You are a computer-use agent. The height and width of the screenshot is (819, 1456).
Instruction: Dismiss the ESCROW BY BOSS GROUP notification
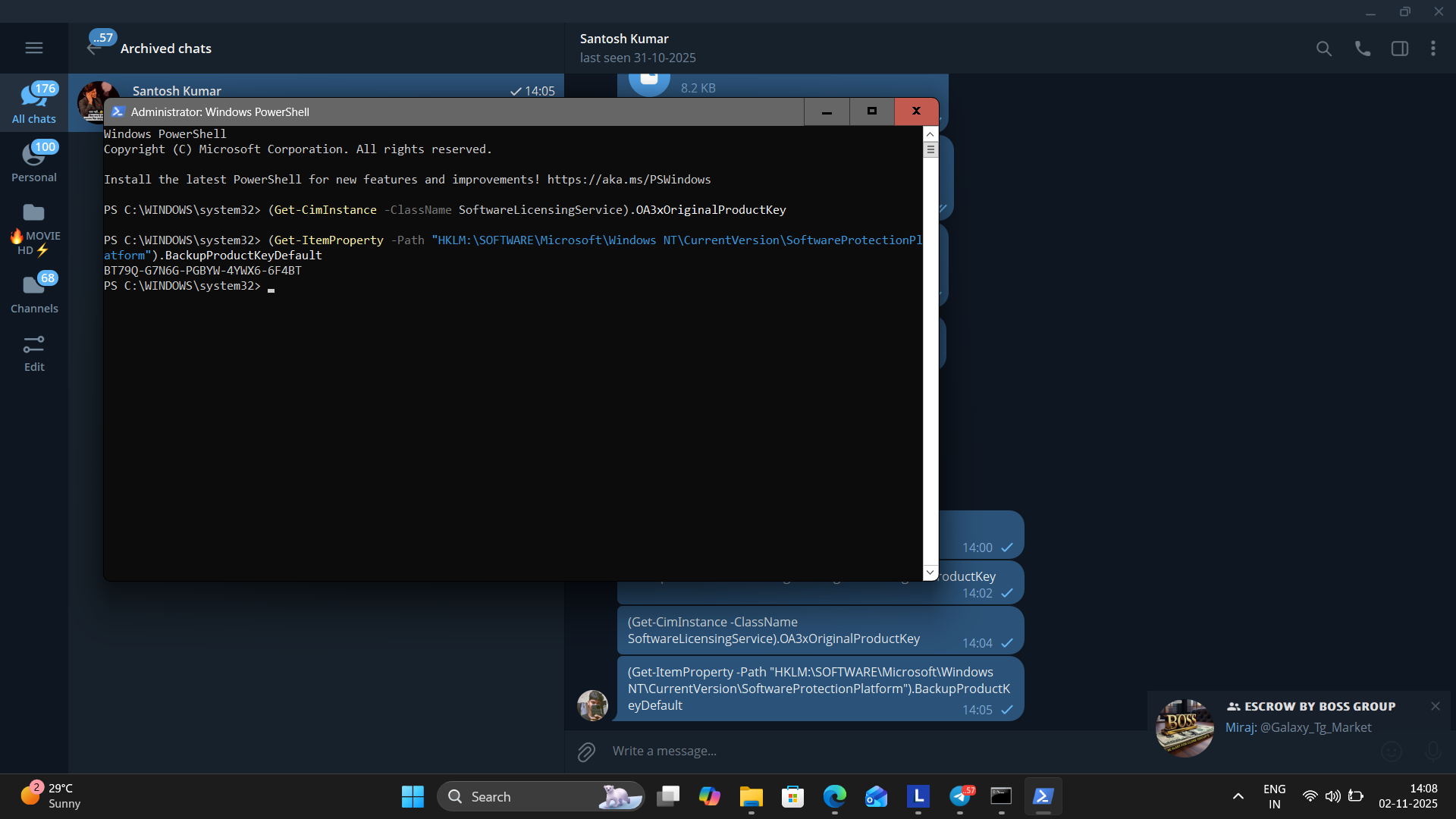coord(1435,706)
